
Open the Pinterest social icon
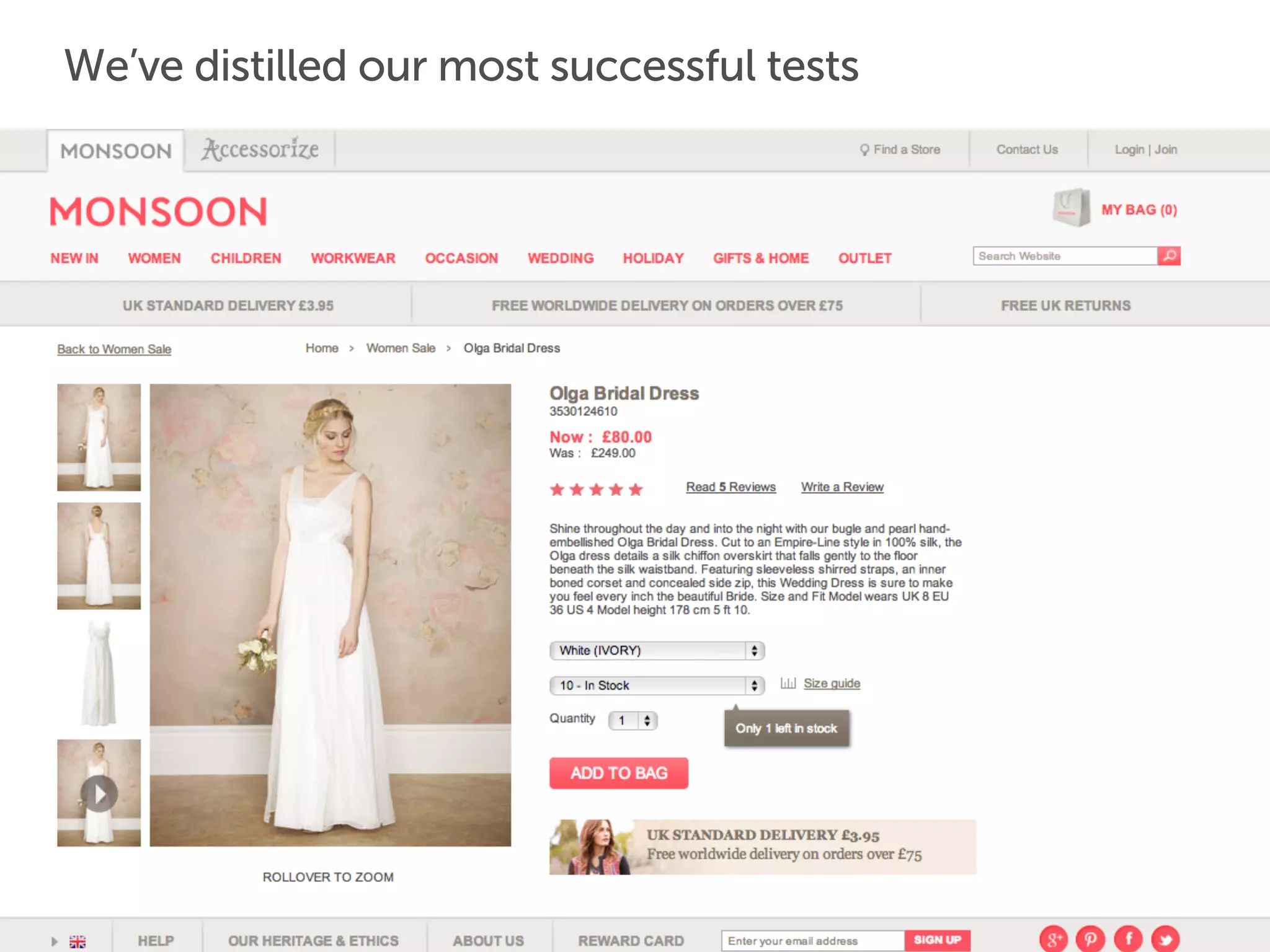[x=1091, y=939]
